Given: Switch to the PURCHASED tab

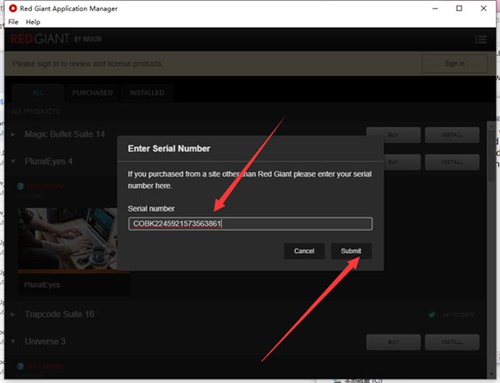Looking at the screenshot, I should point(92,93).
